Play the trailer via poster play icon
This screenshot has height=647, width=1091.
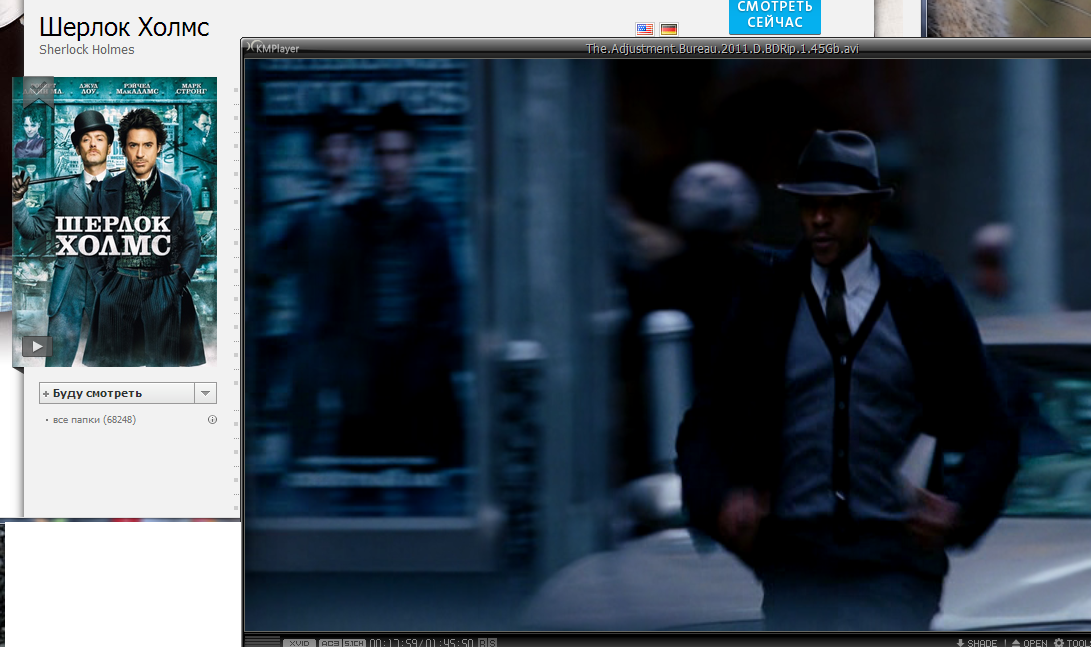[x=37, y=346]
